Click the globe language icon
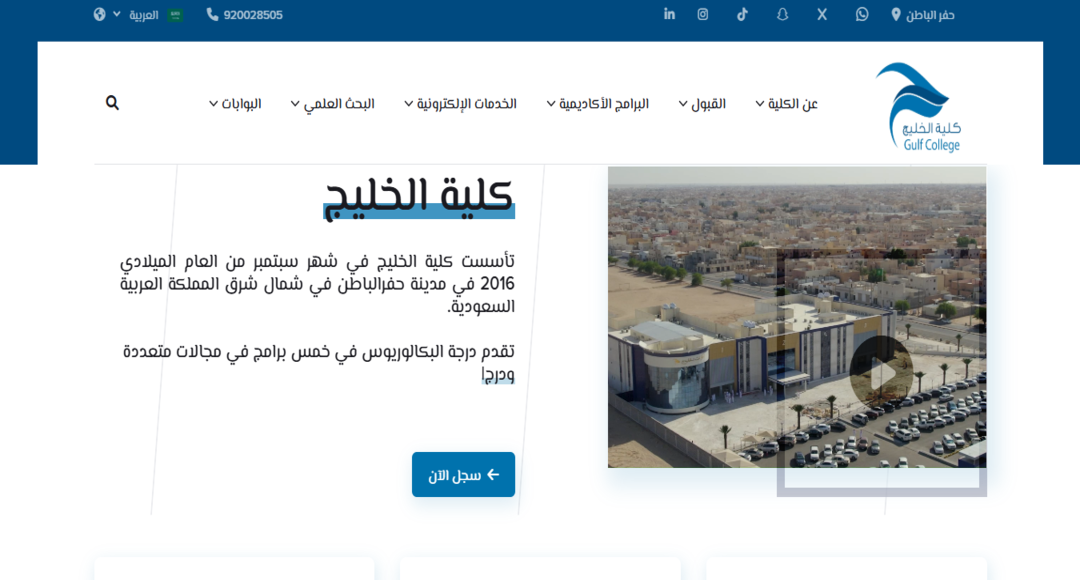This screenshot has height=580, width=1080. coord(100,14)
